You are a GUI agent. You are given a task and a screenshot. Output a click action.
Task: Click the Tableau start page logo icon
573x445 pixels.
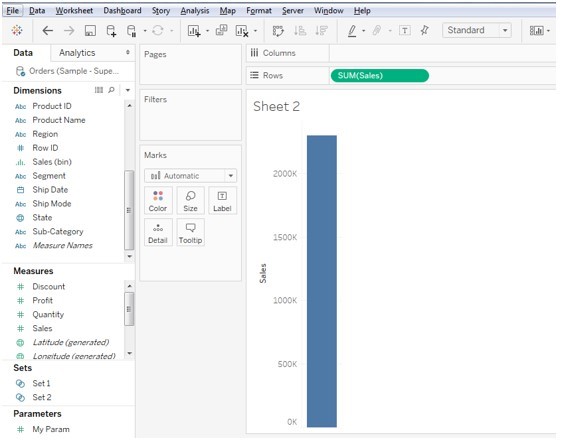(x=17, y=30)
